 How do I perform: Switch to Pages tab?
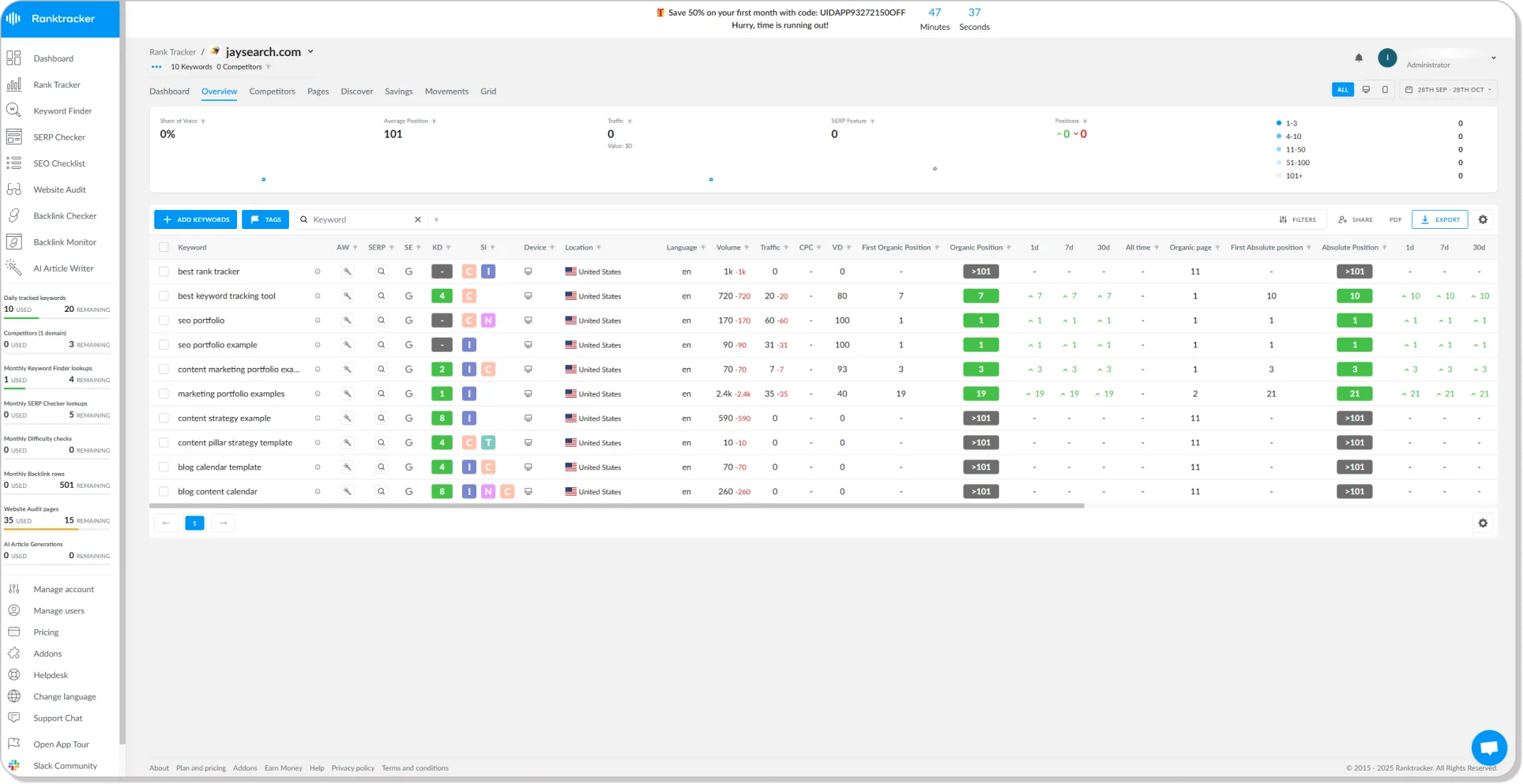(318, 92)
